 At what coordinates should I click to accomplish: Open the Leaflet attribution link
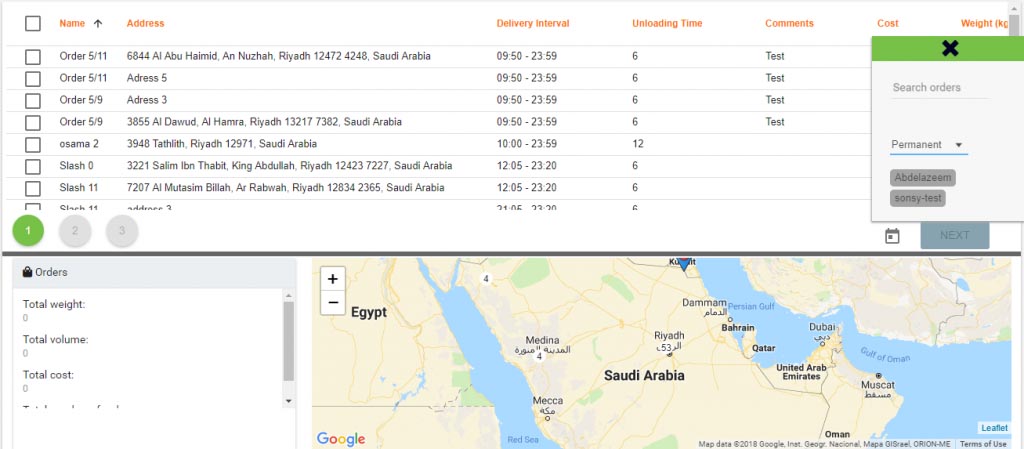(995, 428)
